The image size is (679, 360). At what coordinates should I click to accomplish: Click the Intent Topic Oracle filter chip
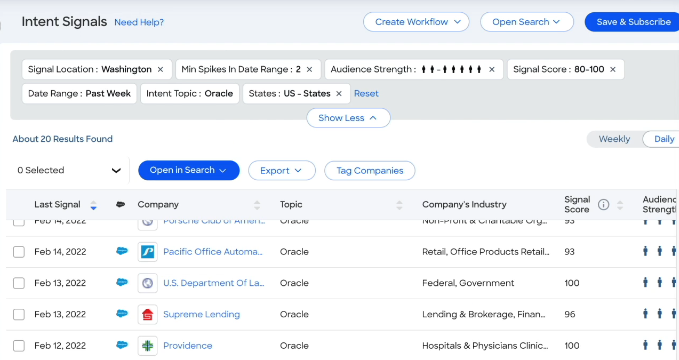point(190,94)
